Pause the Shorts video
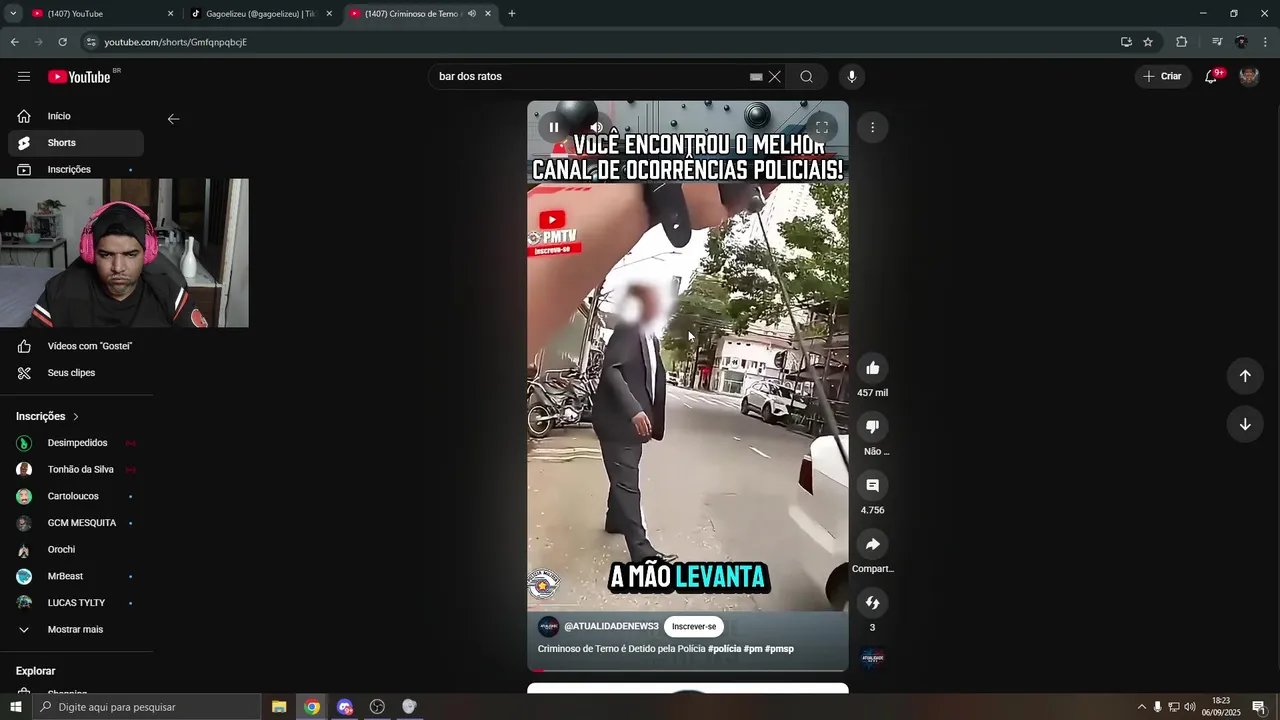Image resolution: width=1280 pixels, height=720 pixels. [x=553, y=127]
